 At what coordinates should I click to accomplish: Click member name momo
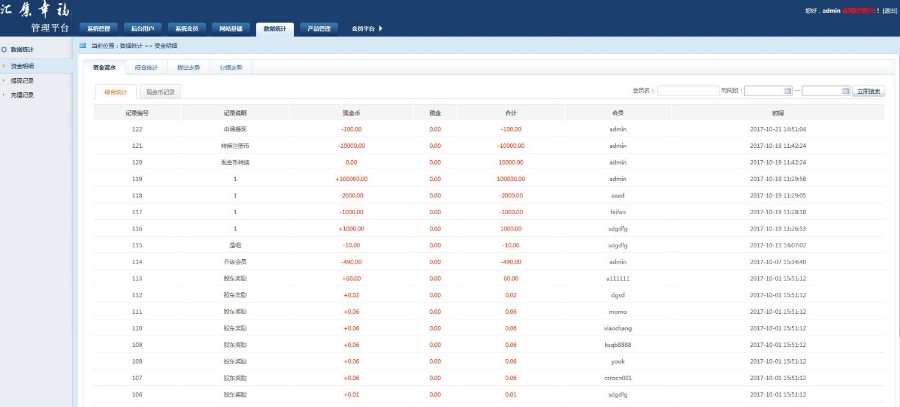coord(618,312)
